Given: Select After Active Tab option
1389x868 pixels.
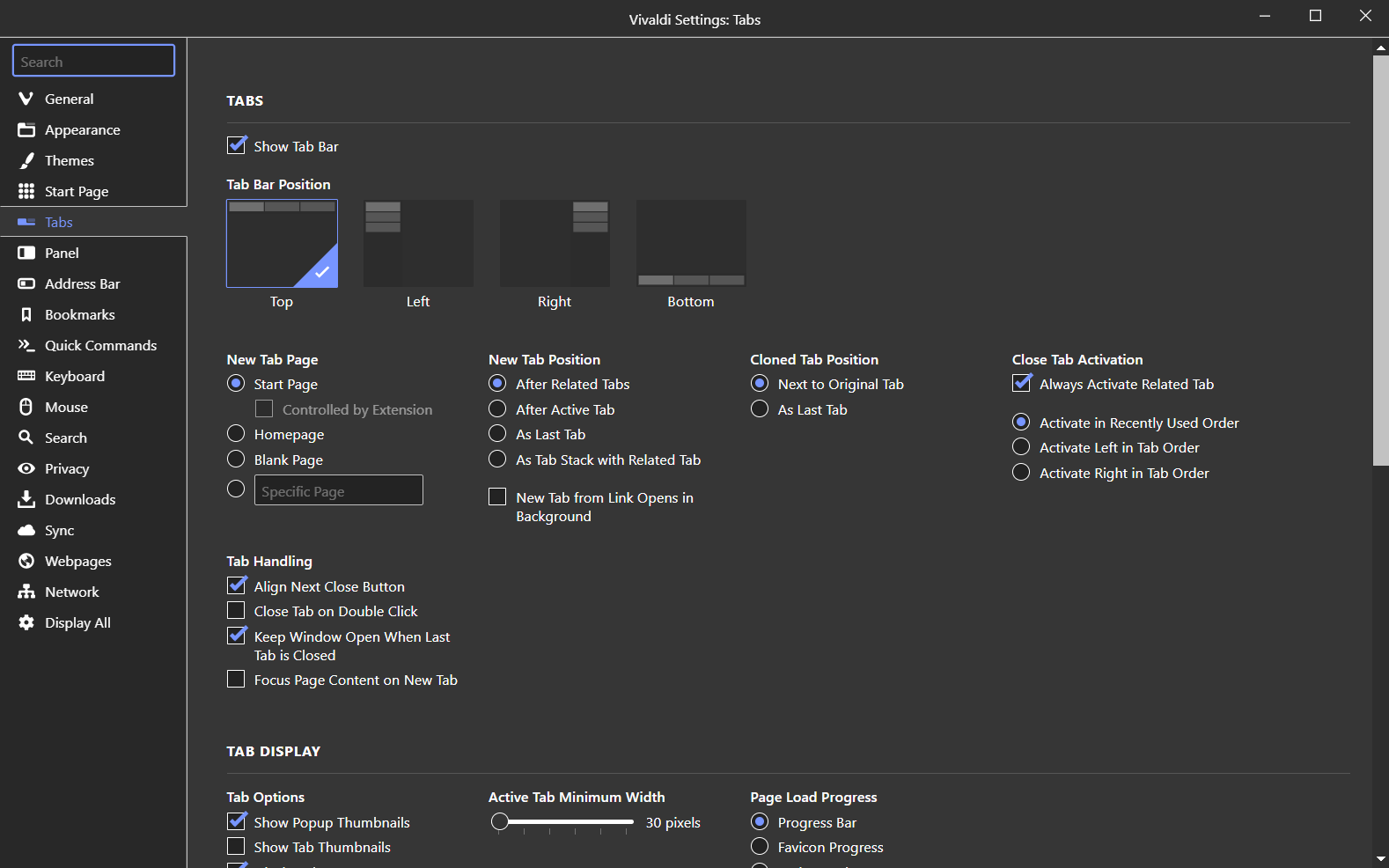Looking at the screenshot, I should click(x=497, y=408).
